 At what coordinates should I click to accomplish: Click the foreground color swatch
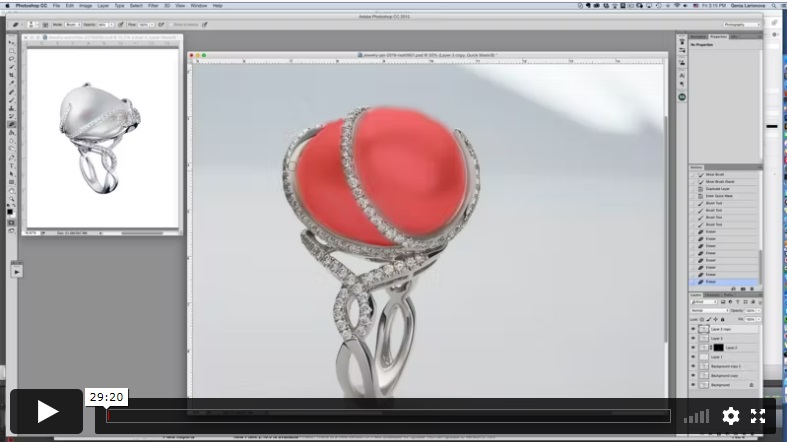coord(10,212)
